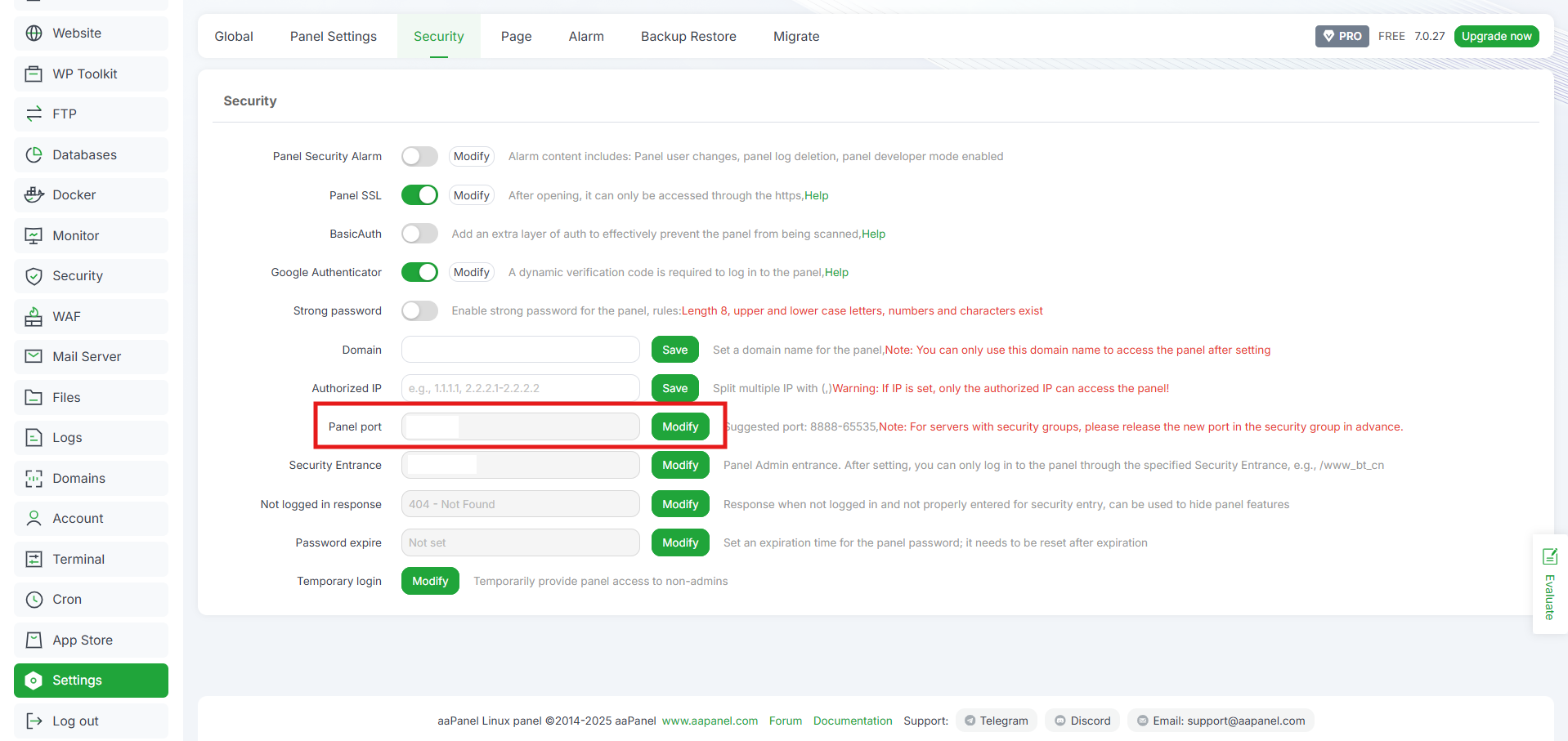Image resolution: width=1568 pixels, height=741 pixels.
Task: Switch to the Global tab
Action: point(234,36)
